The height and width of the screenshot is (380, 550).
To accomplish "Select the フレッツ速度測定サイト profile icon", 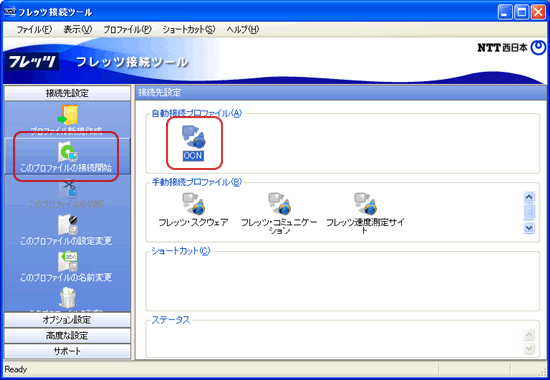I will tap(365, 204).
